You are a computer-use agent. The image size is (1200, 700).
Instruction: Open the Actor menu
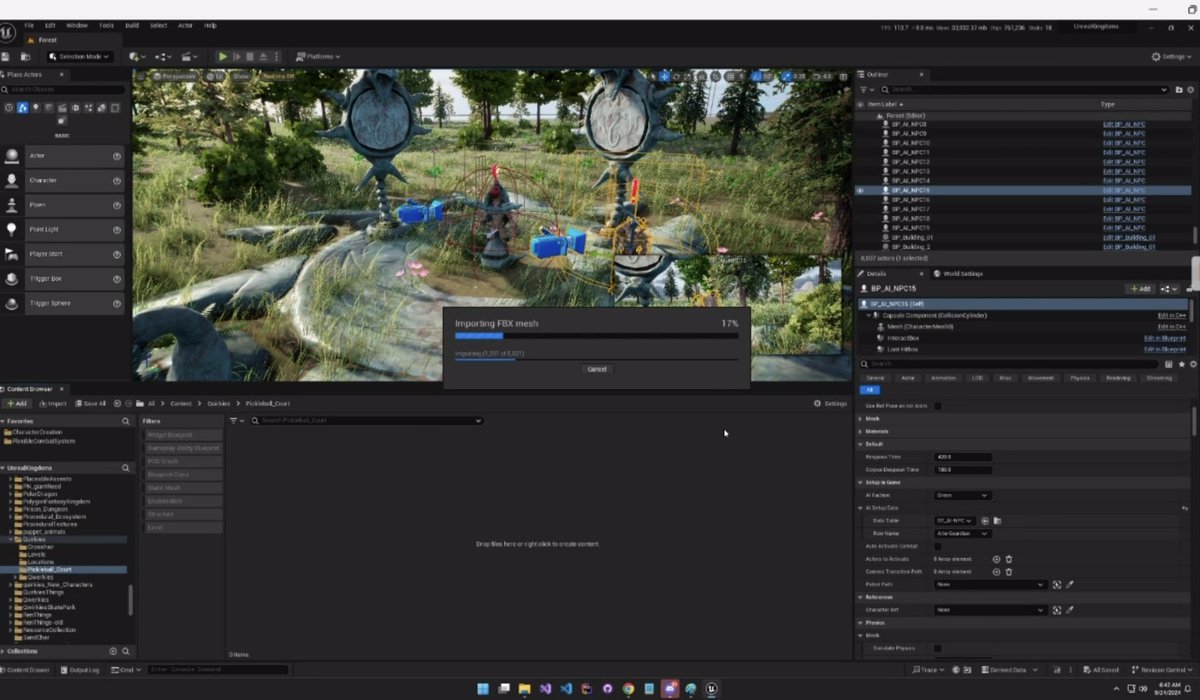coord(185,25)
